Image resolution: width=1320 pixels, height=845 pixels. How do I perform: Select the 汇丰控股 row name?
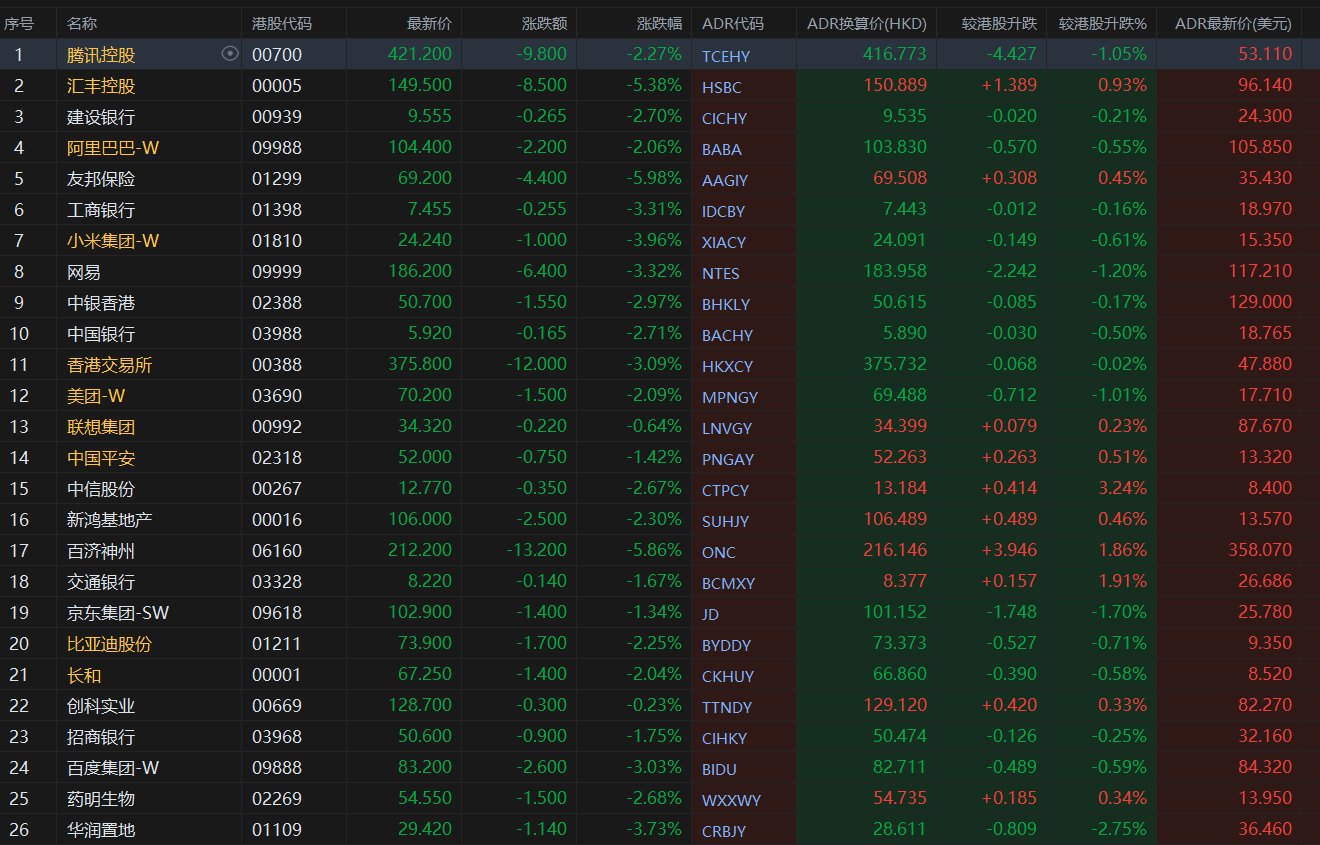tap(101, 86)
